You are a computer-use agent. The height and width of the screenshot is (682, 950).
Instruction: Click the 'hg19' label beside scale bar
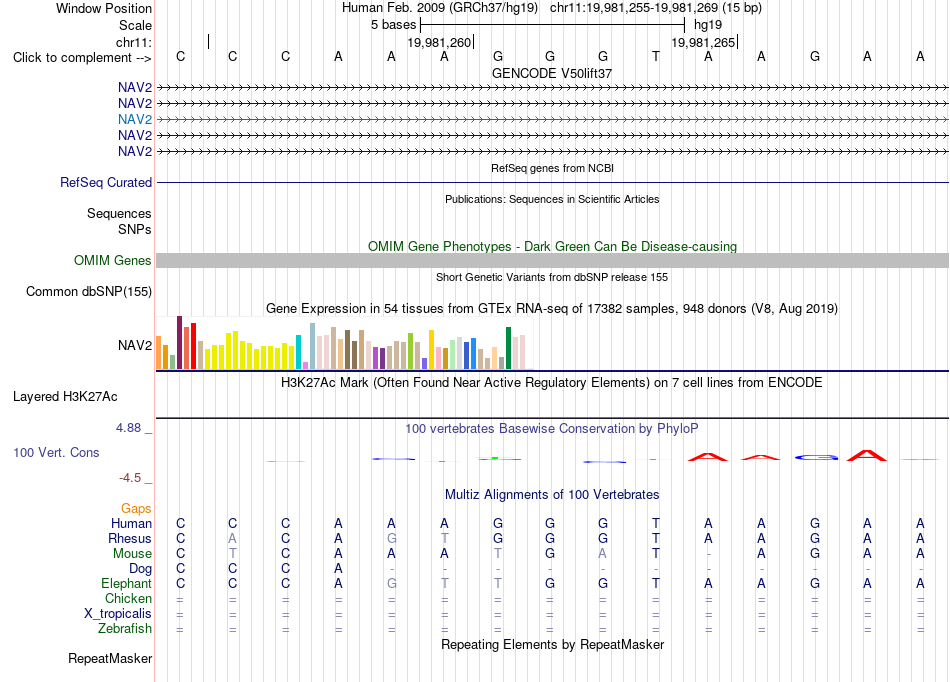click(708, 25)
